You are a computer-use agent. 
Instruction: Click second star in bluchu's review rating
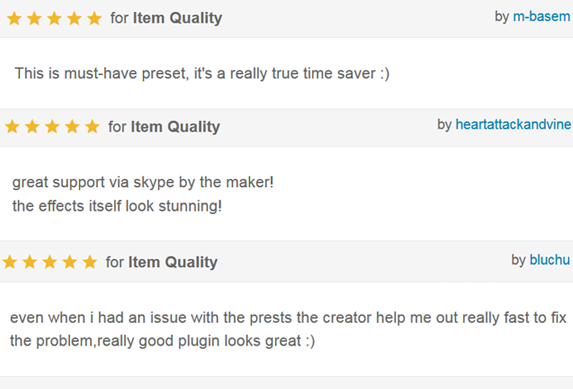pyautogui.click(x=30, y=262)
